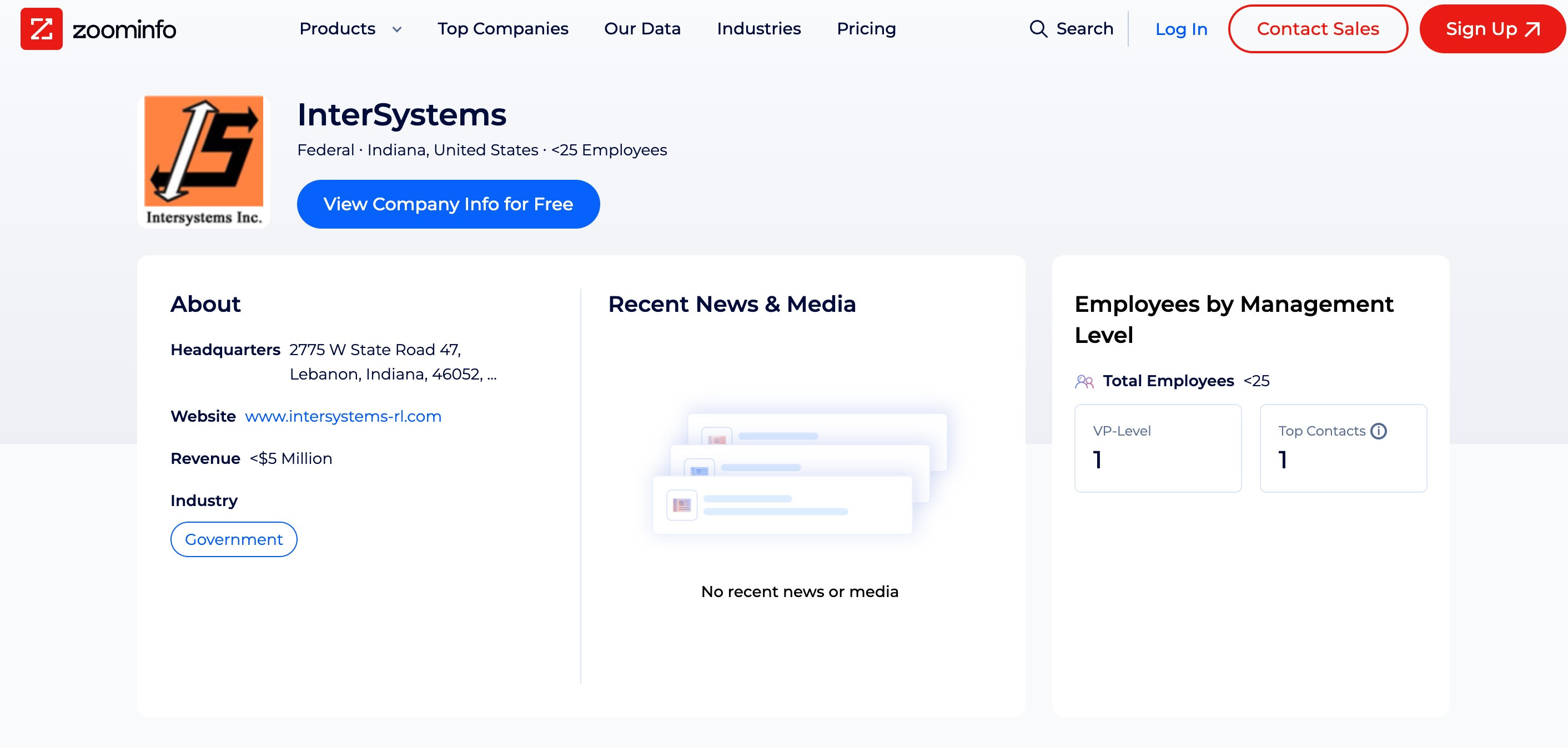
Task: Click the Sign Up arrow icon
Action: [1532, 29]
